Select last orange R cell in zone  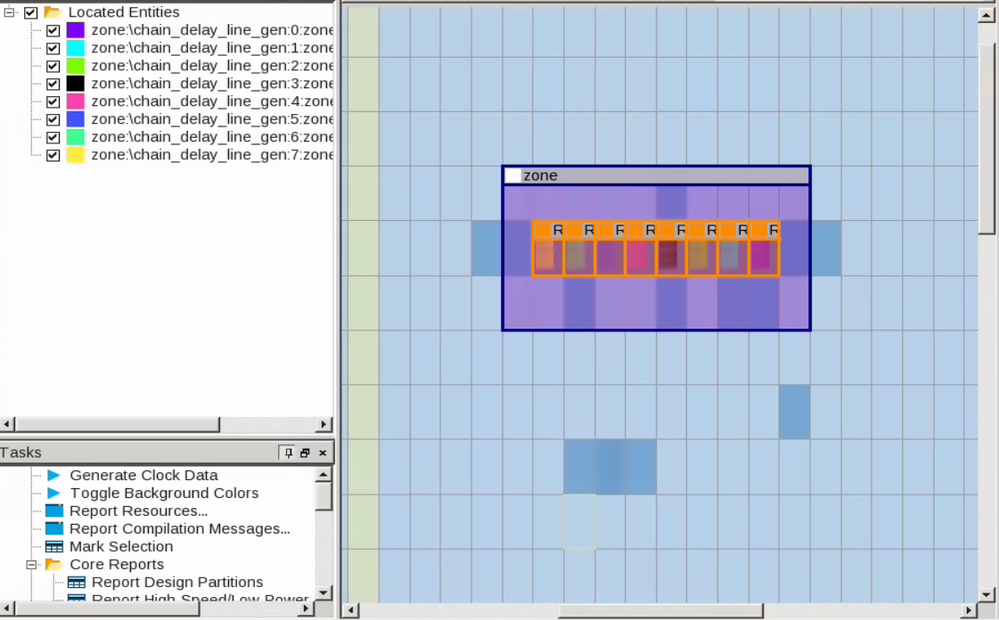coord(764,249)
